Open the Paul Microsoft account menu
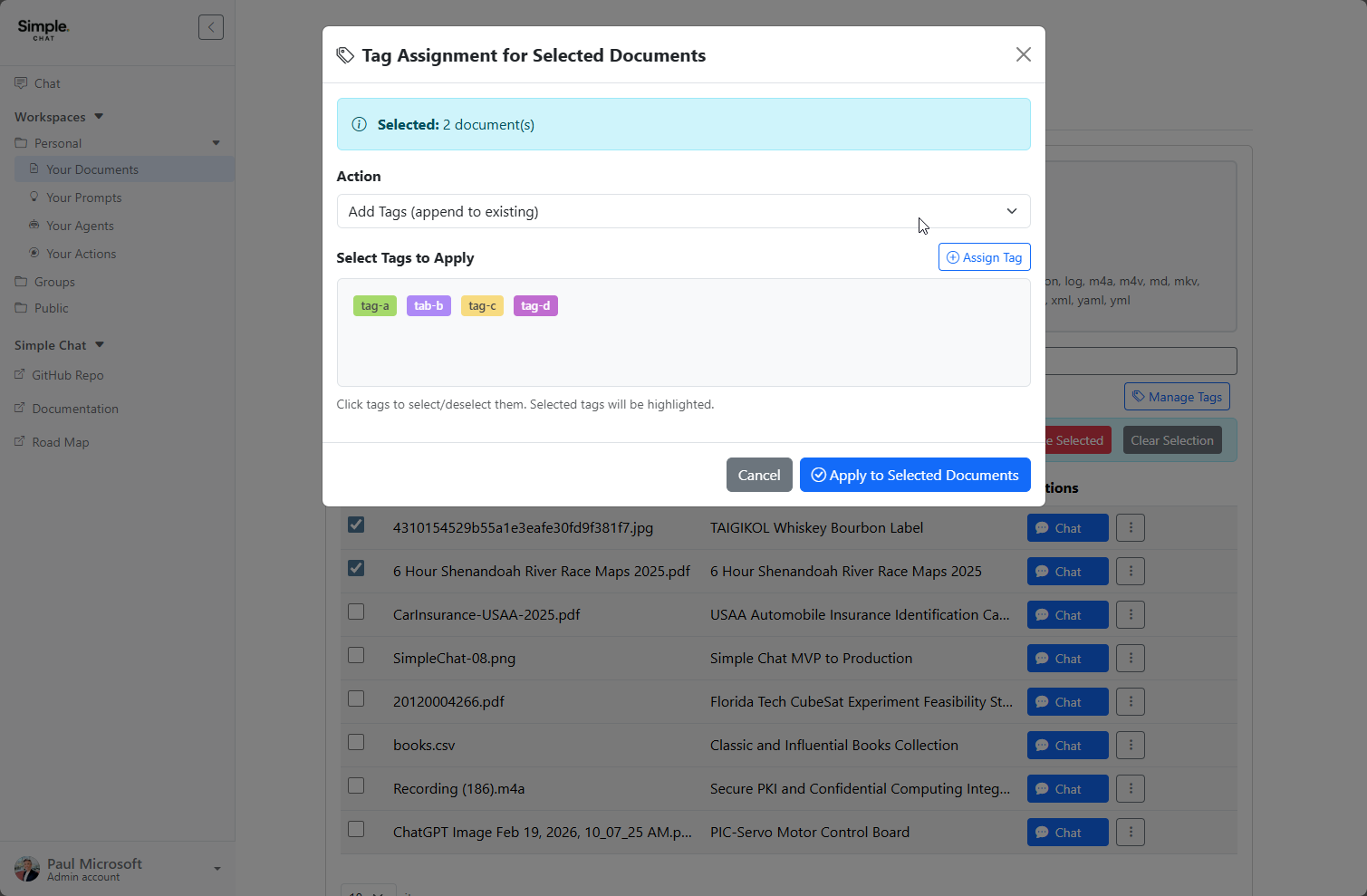Image resolution: width=1367 pixels, height=896 pixels. point(118,869)
